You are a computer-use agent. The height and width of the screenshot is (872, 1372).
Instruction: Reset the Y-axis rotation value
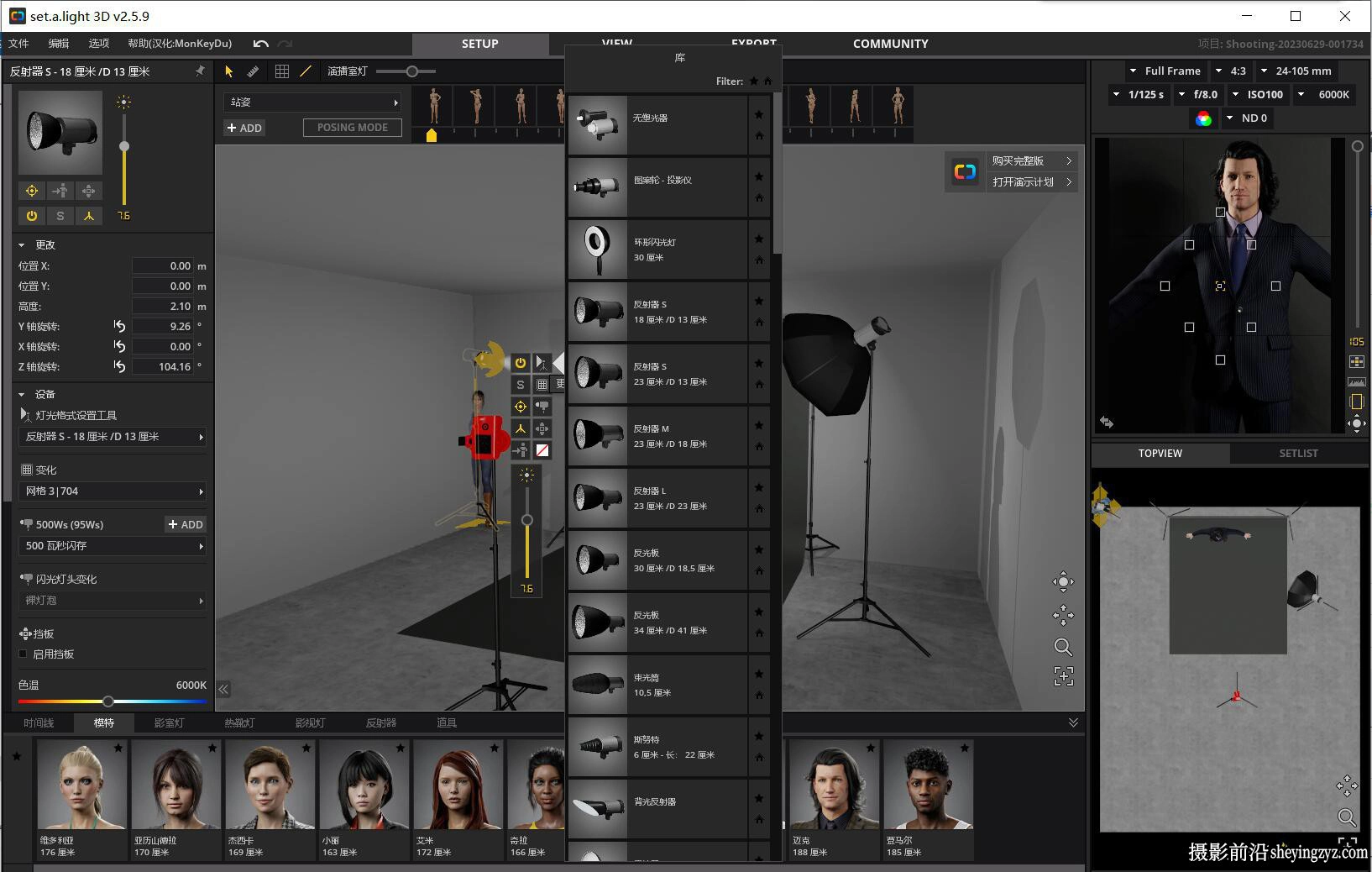tap(119, 326)
